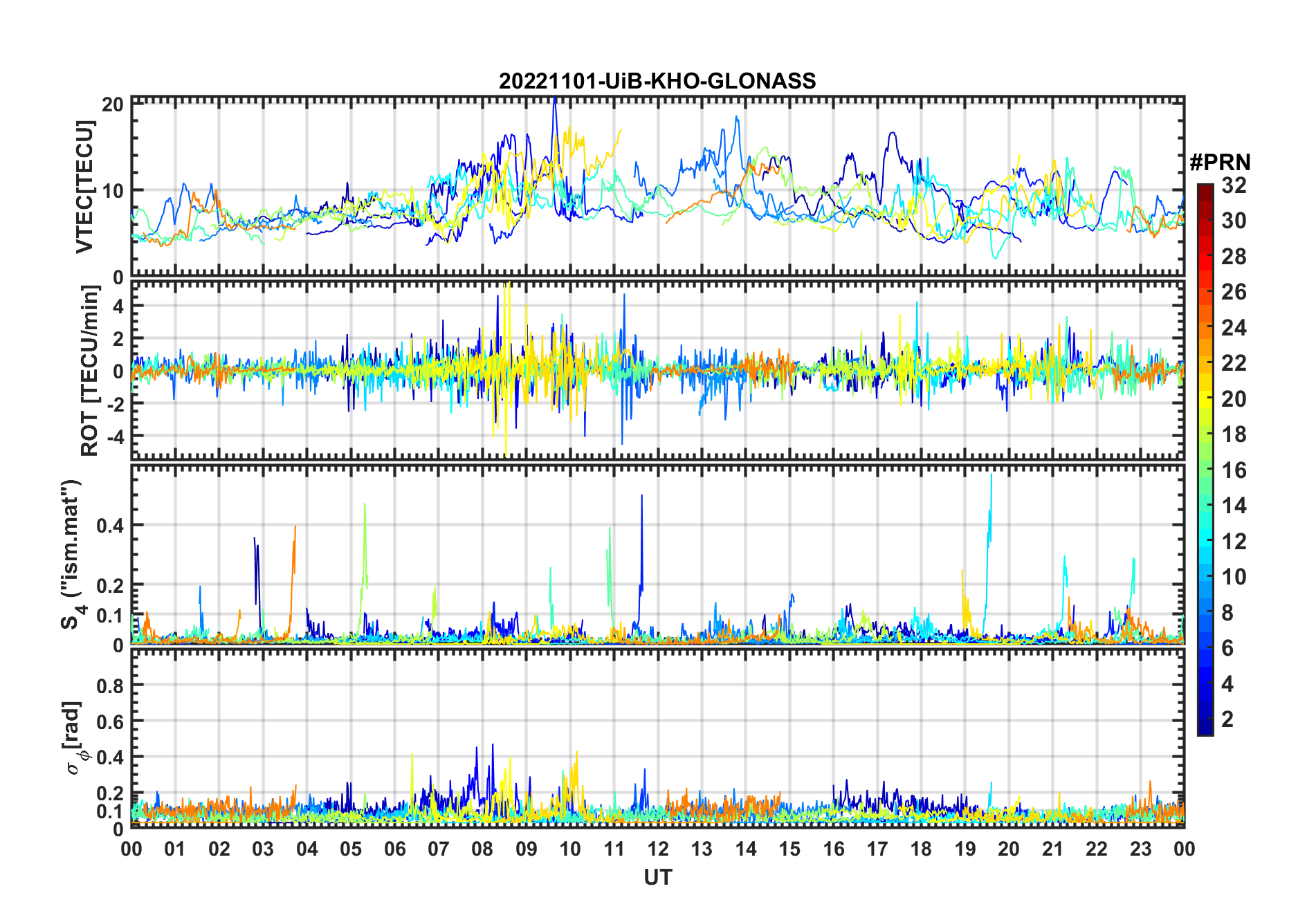Click the orange PRN 24 band of the colorbar

[x=1205, y=328]
